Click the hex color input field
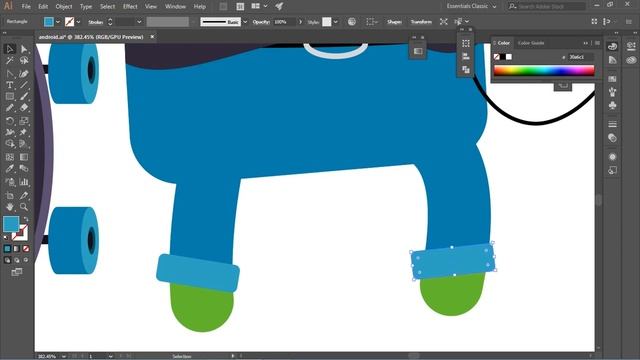Viewport: 640px width, 360px height. 580,57
